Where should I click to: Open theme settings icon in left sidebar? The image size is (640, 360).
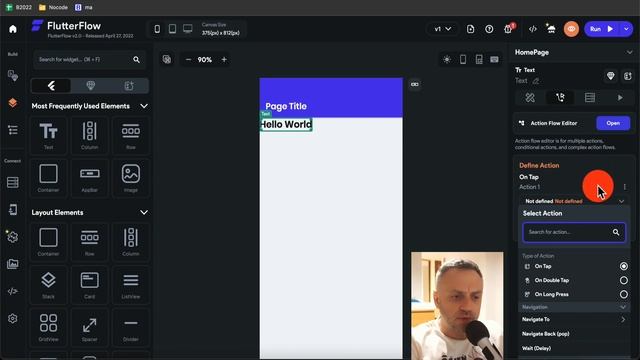tap(13, 237)
